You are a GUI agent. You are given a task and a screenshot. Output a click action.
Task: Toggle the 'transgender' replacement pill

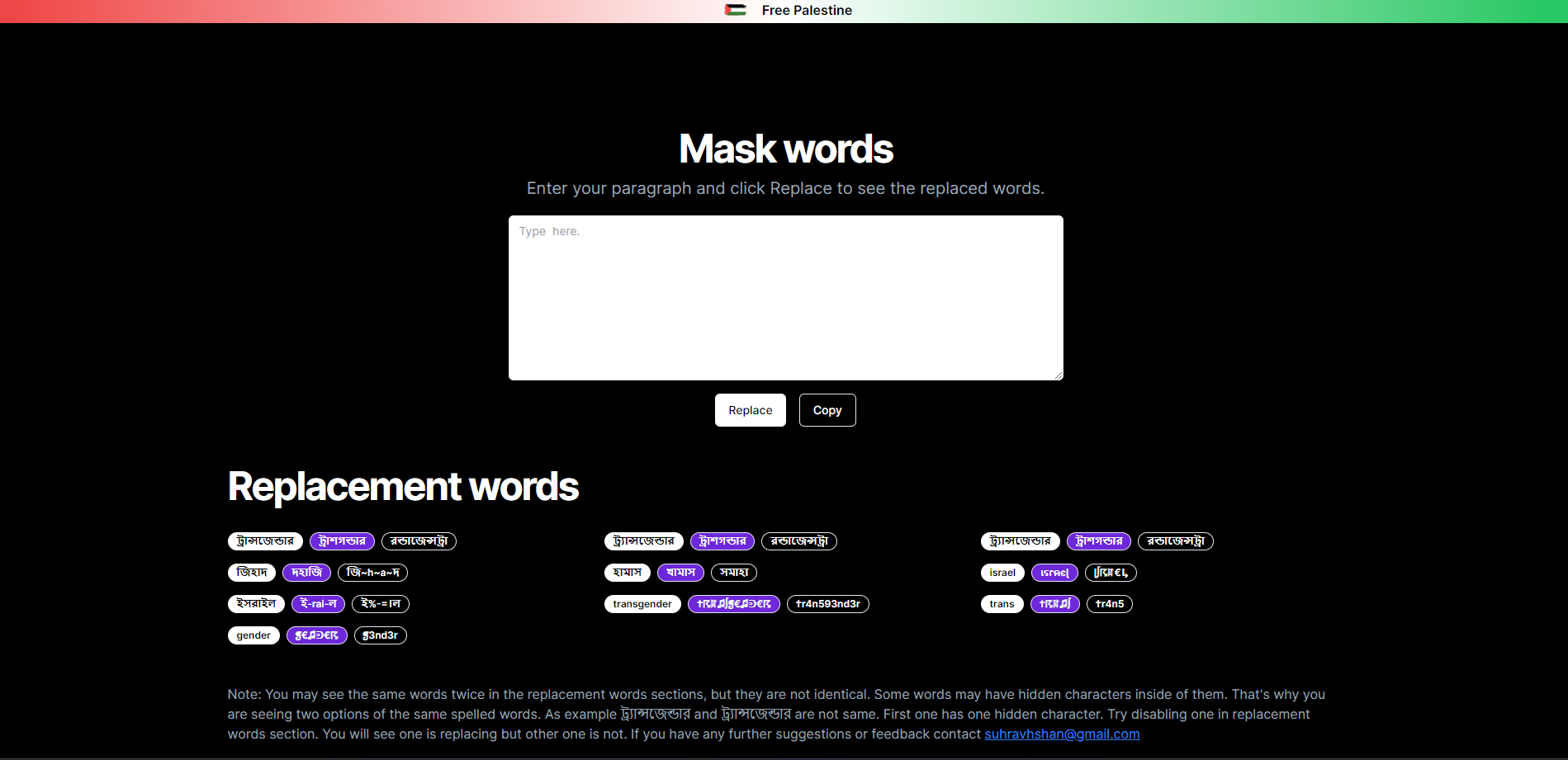point(642,603)
